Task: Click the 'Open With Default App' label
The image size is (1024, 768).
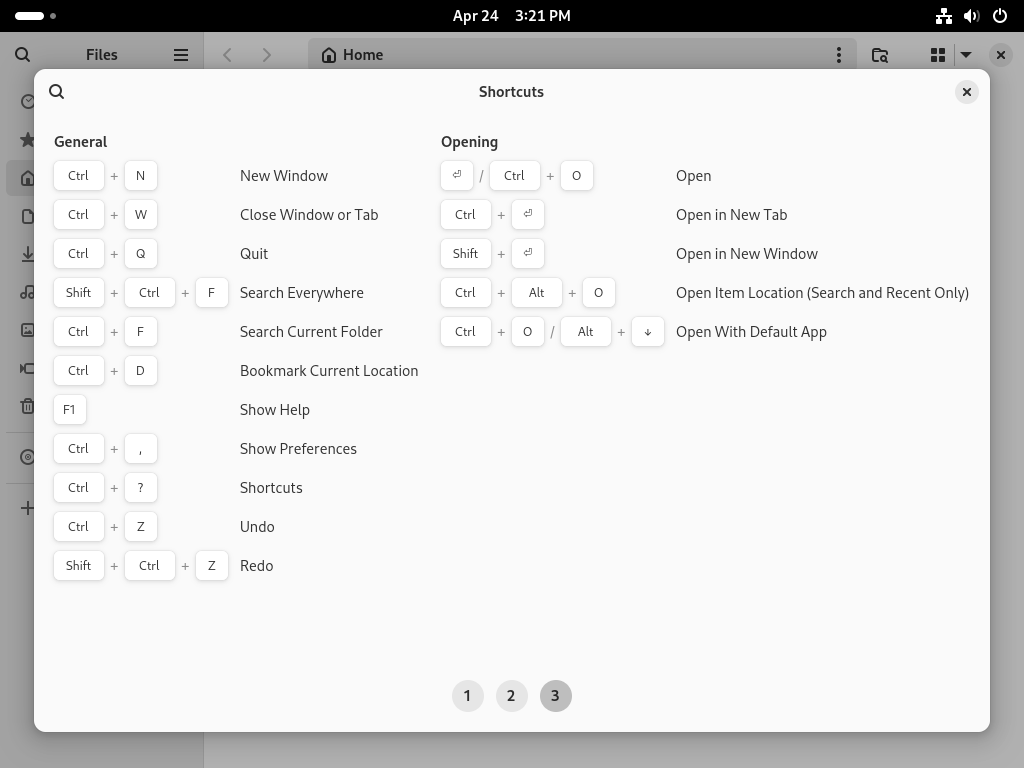Action: [x=751, y=332]
